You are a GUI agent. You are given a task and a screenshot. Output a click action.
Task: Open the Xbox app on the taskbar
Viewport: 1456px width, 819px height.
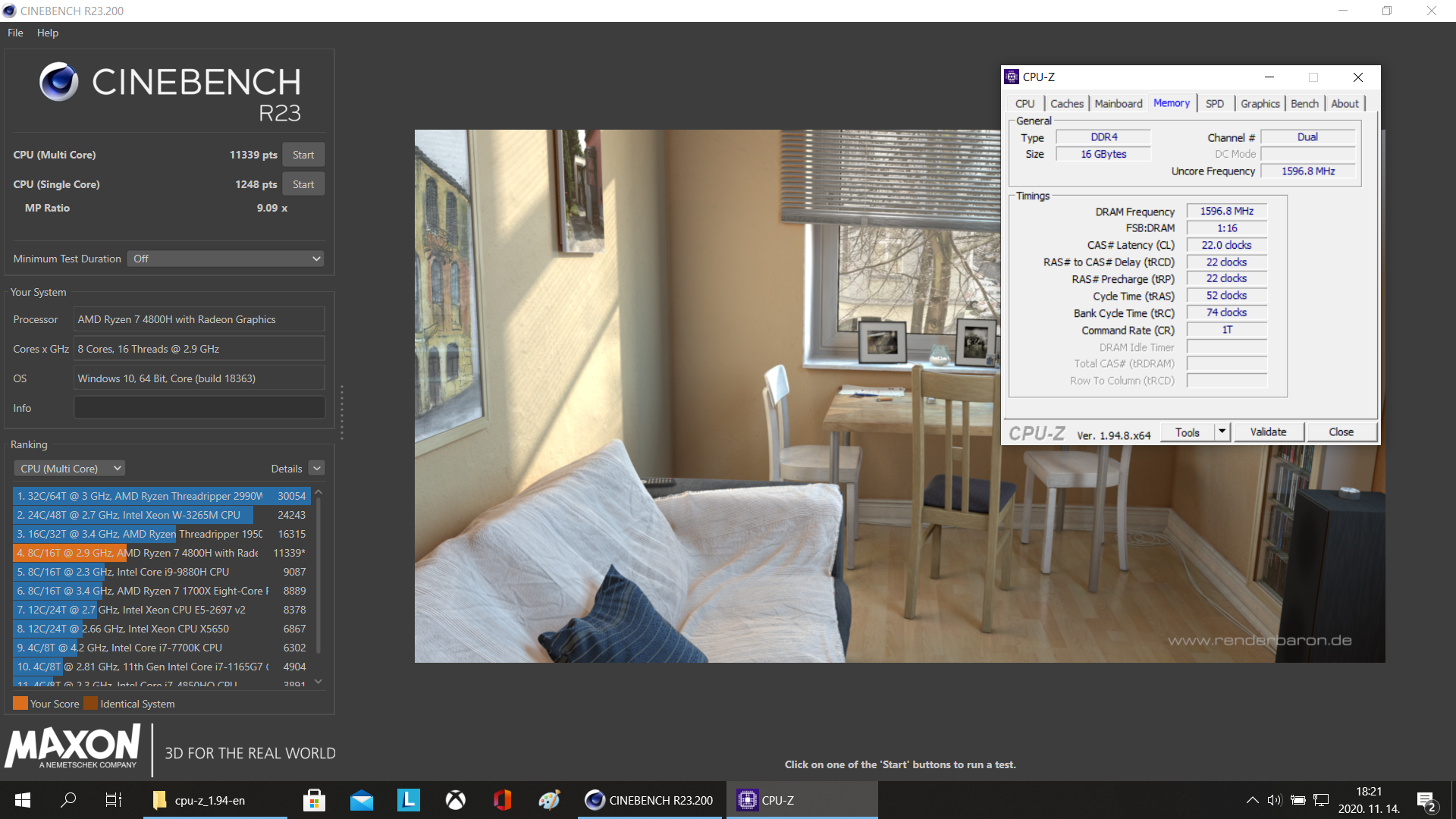pyautogui.click(x=455, y=800)
